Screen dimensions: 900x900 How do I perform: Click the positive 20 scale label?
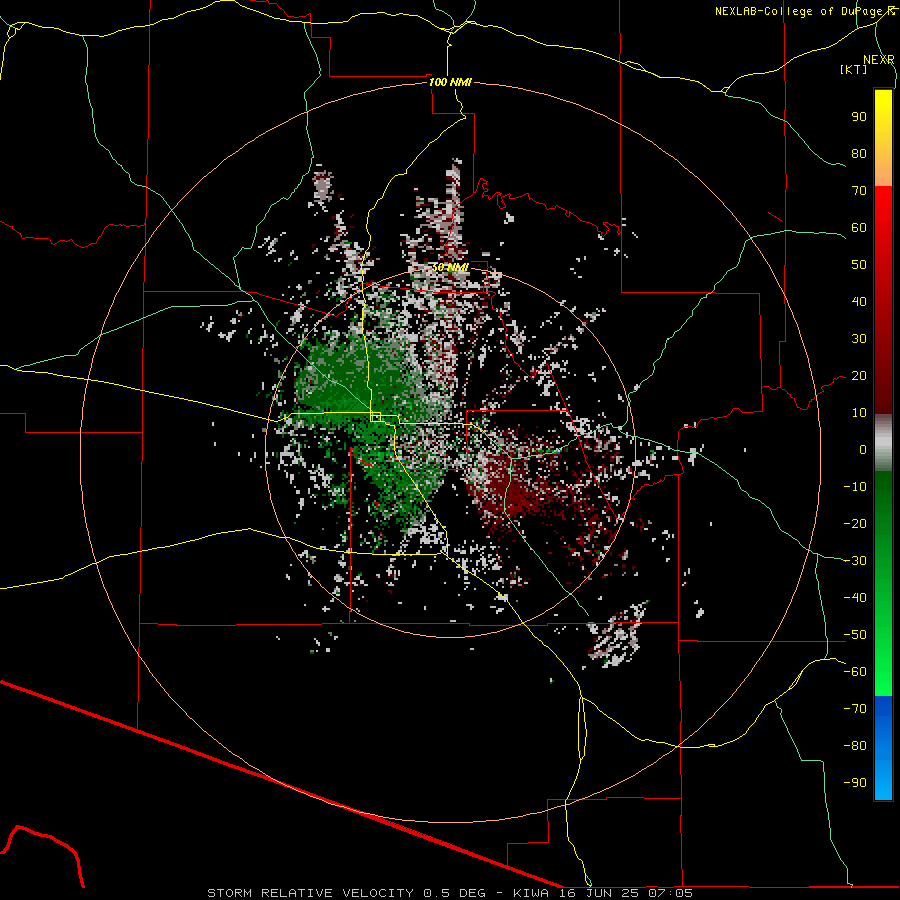click(x=859, y=375)
